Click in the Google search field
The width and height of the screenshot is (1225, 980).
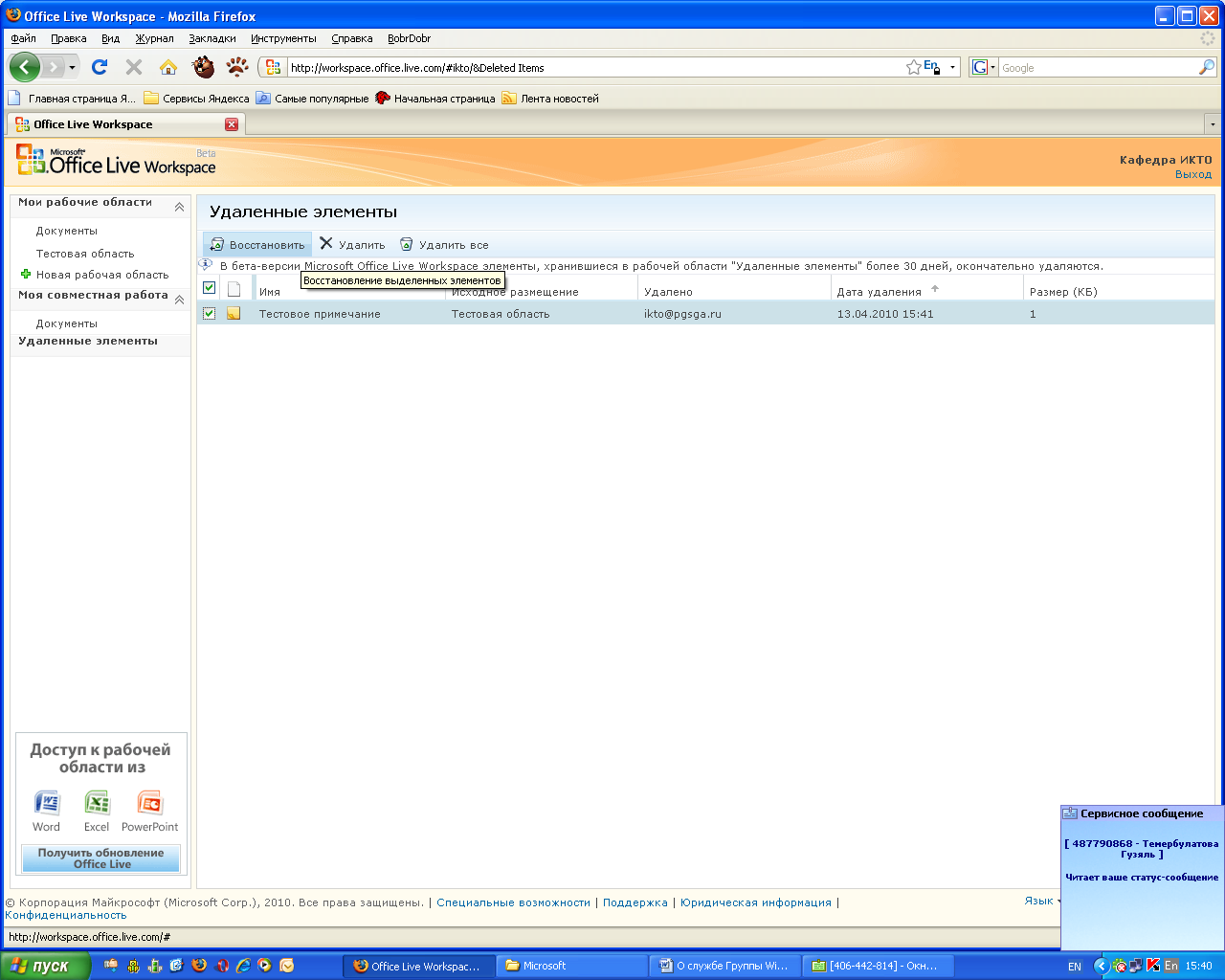[x=1098, y=68]
